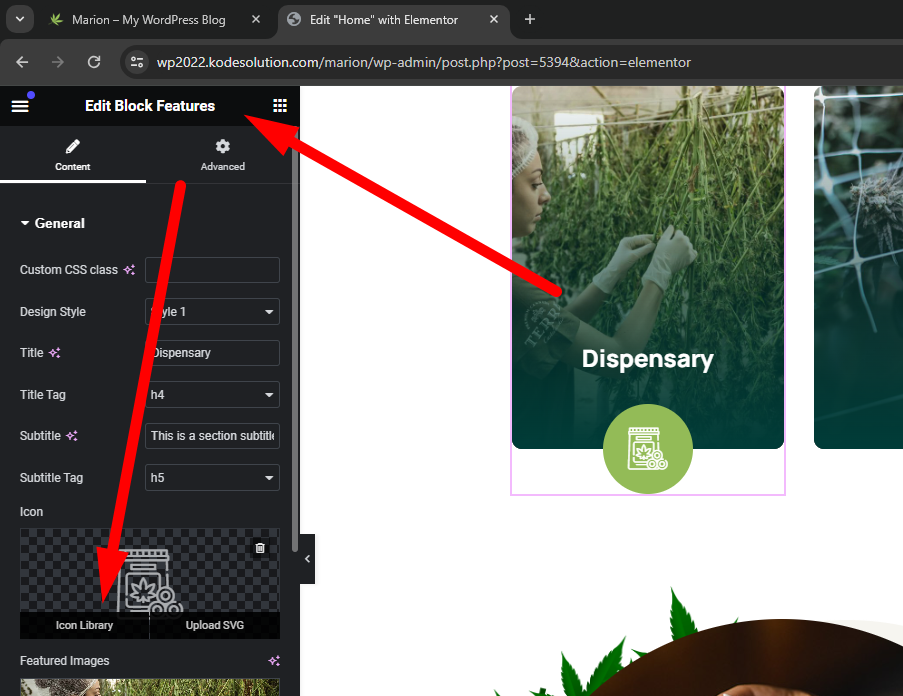Open a new browser tab
The height and width of the screenshot is (696, 903).
click(530, 20)
